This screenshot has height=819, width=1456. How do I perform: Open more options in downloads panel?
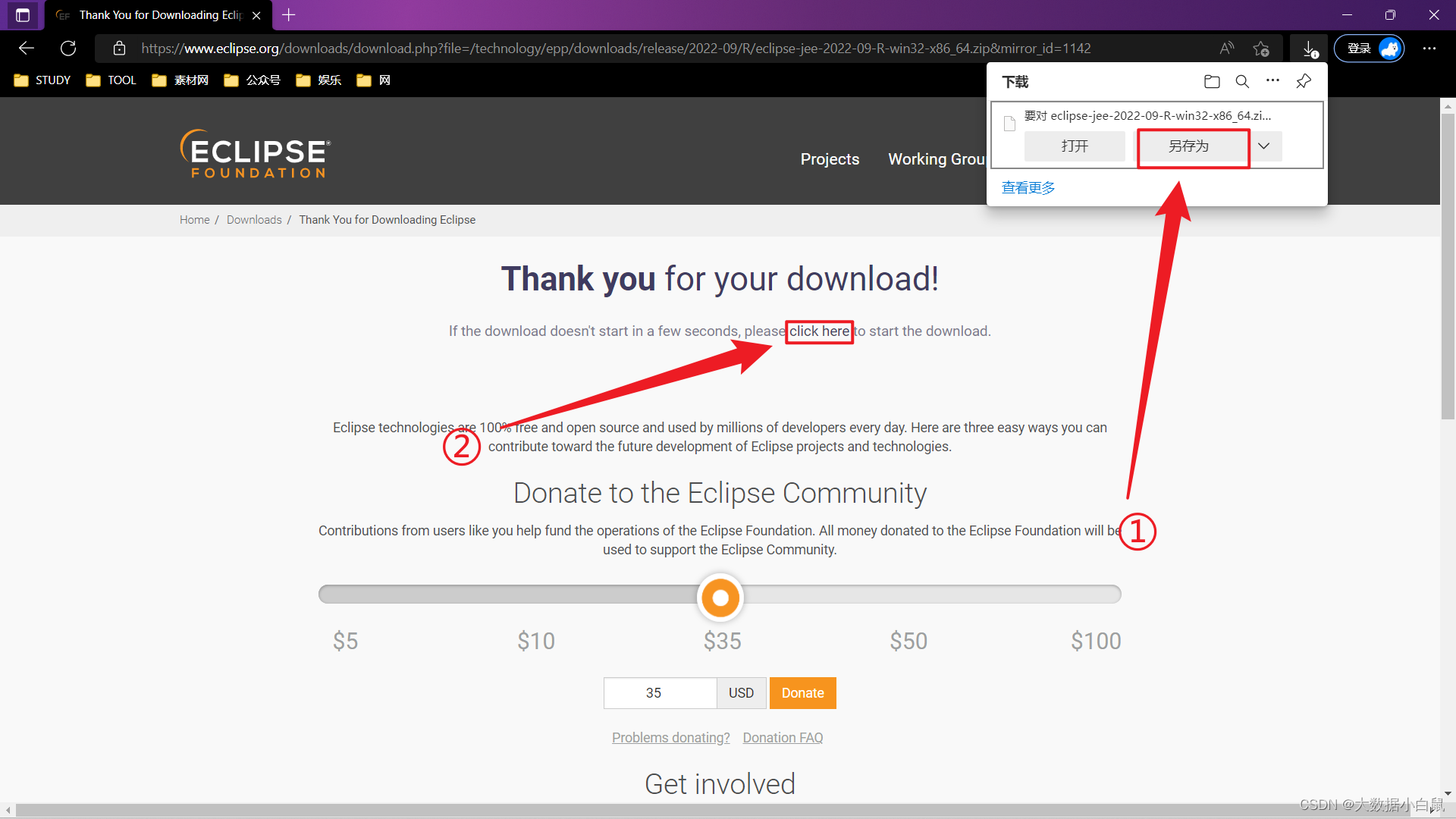coord(1272,80)
